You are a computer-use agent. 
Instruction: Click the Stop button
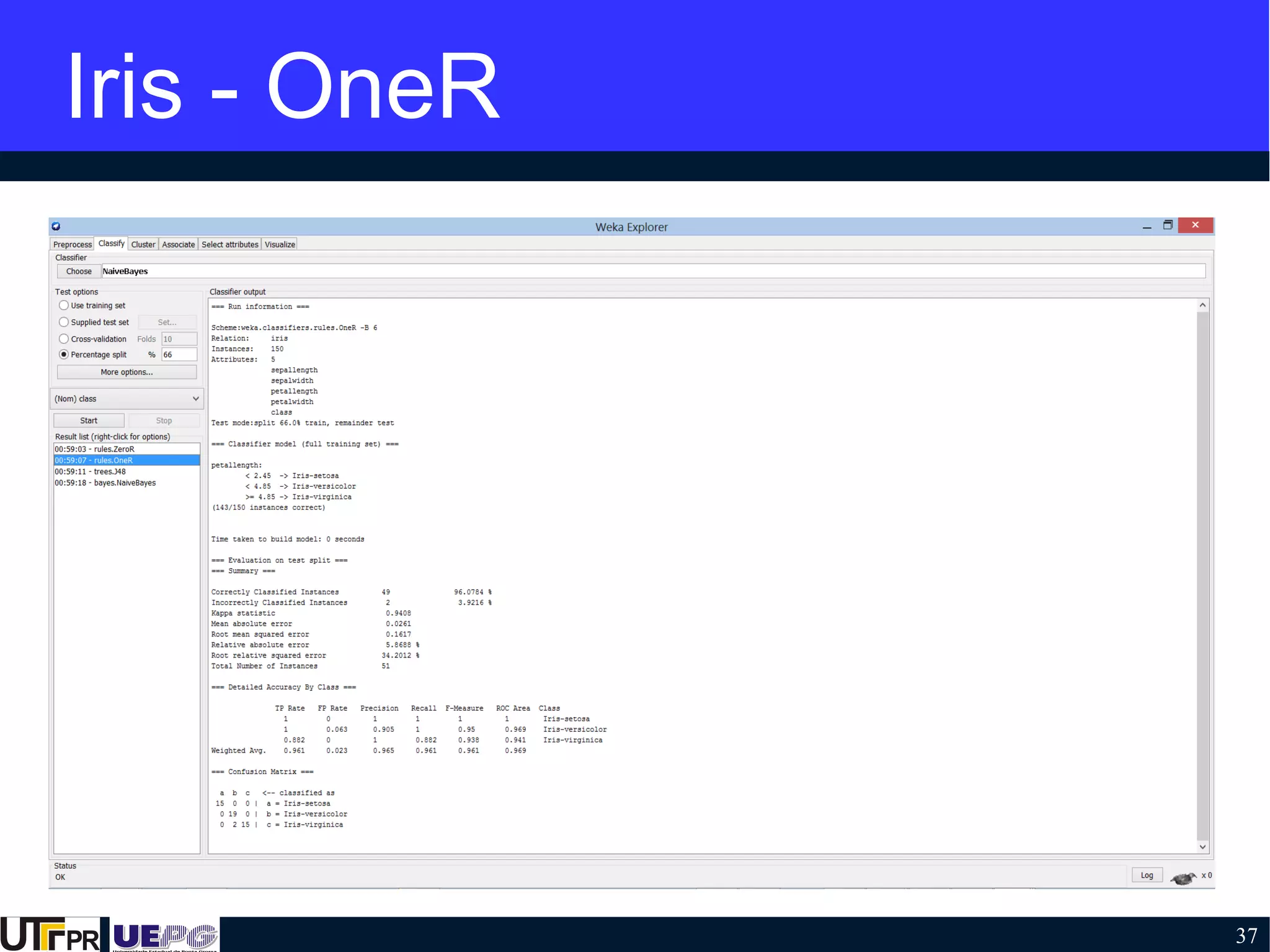(x=164, y=420)
